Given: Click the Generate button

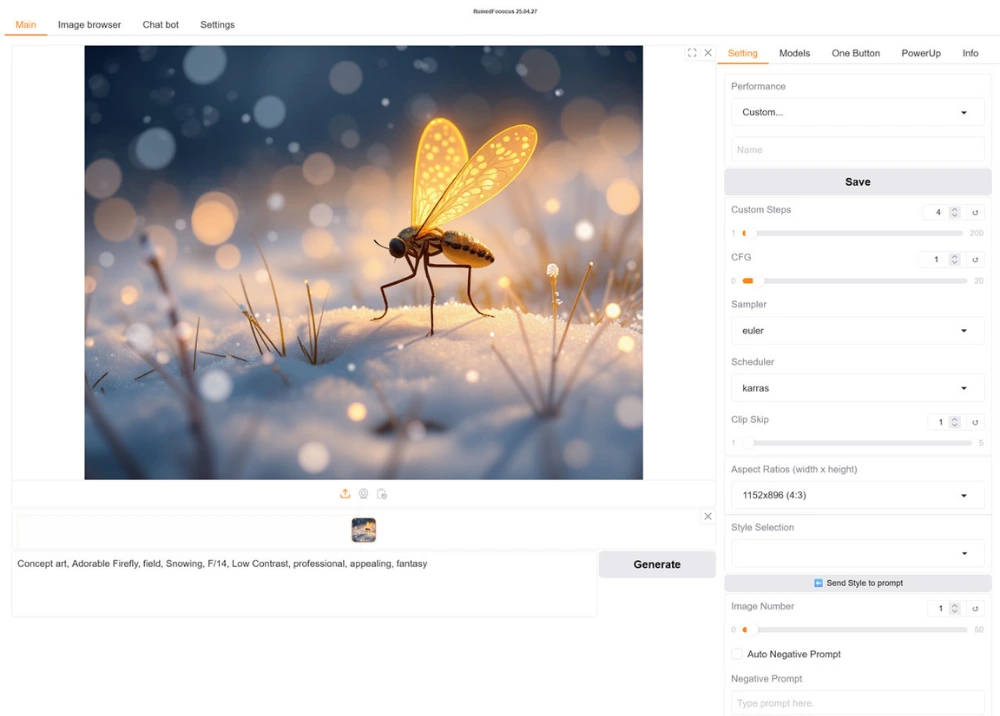Looking at the screenshot, I should pyautogui.click(x=657, y=564).
